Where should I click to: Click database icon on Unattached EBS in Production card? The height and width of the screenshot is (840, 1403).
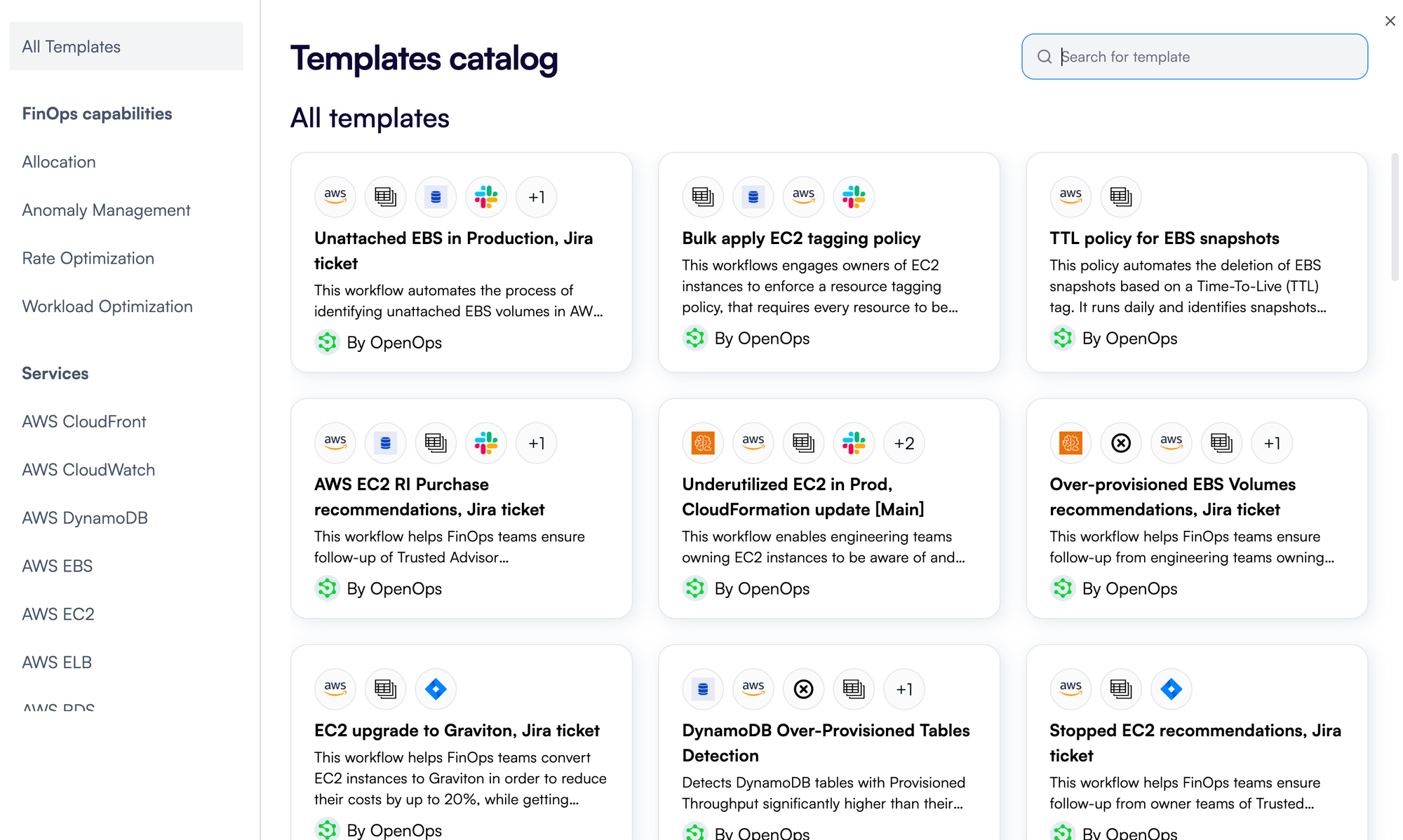436,196
